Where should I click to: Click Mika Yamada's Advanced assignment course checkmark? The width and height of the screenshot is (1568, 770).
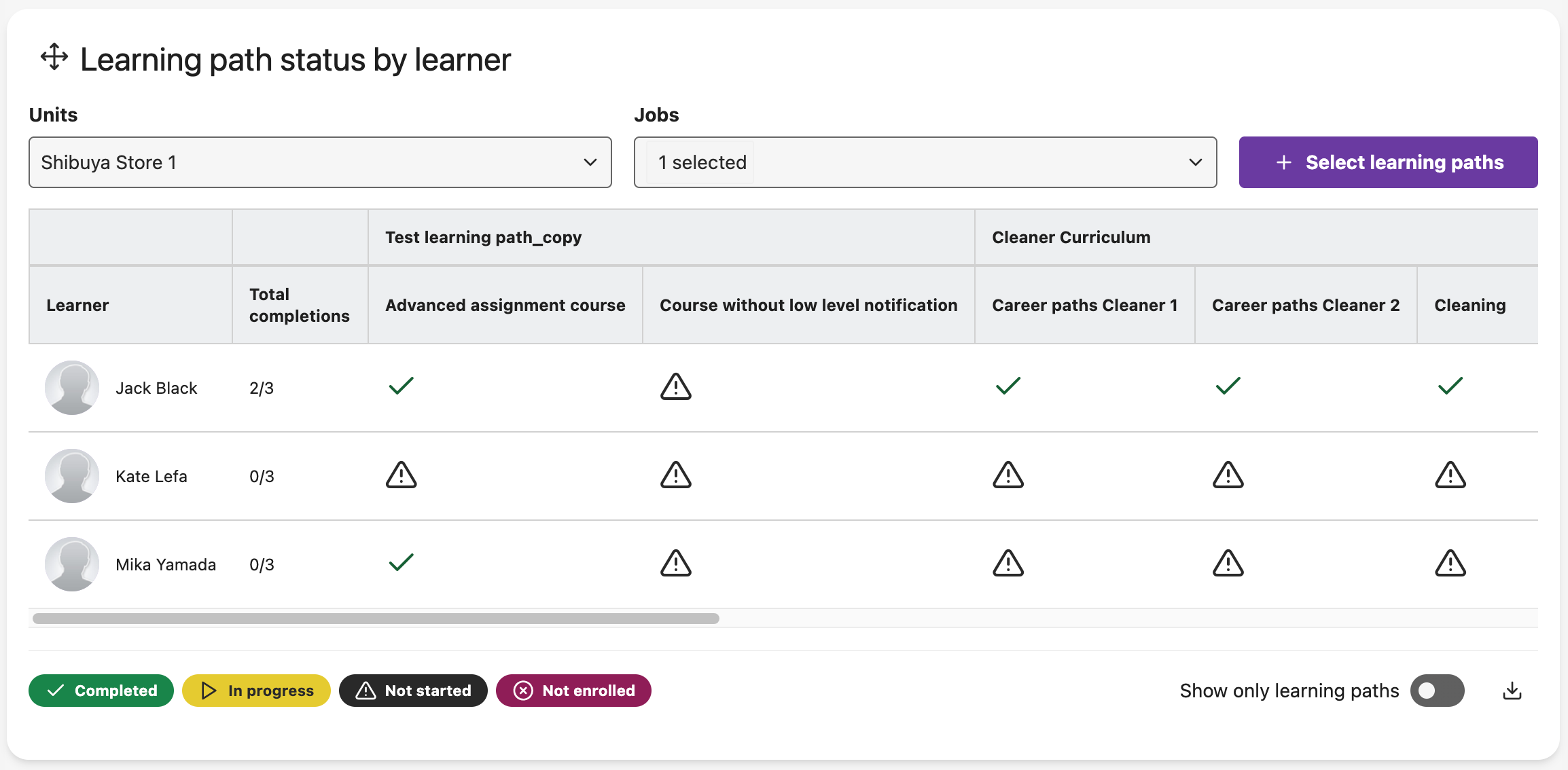tap(401, 563)
